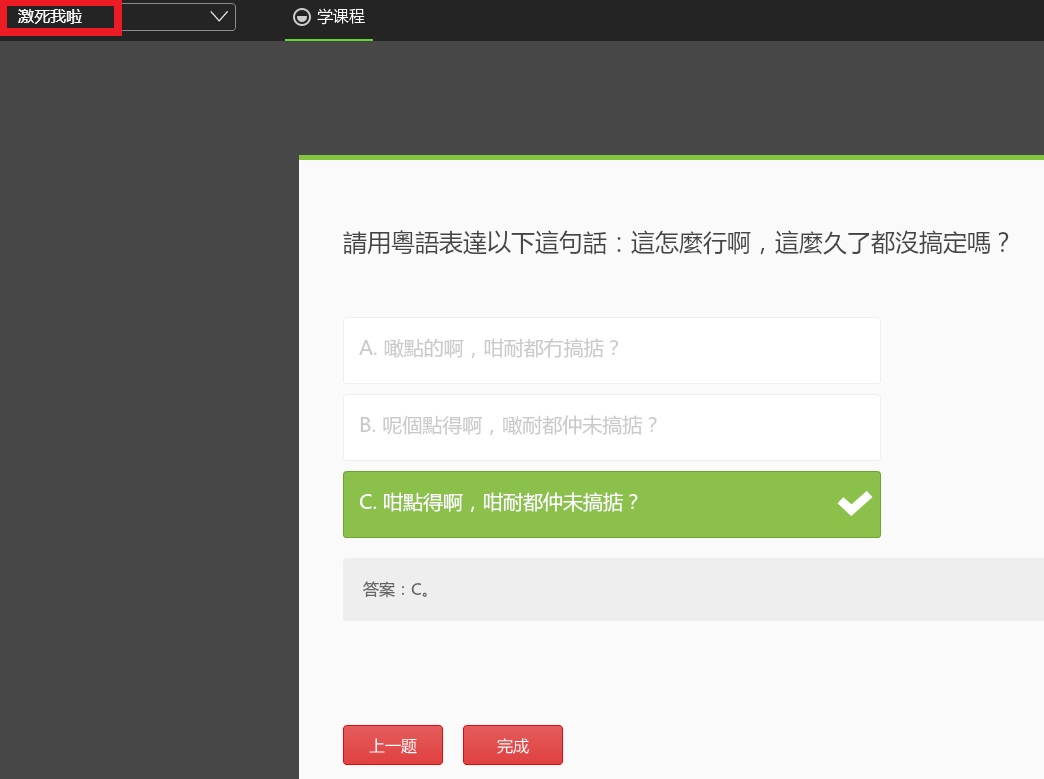Click the green underline below 学课程
This screenshot has width=1044, height=779.
[x=329, y=39]
